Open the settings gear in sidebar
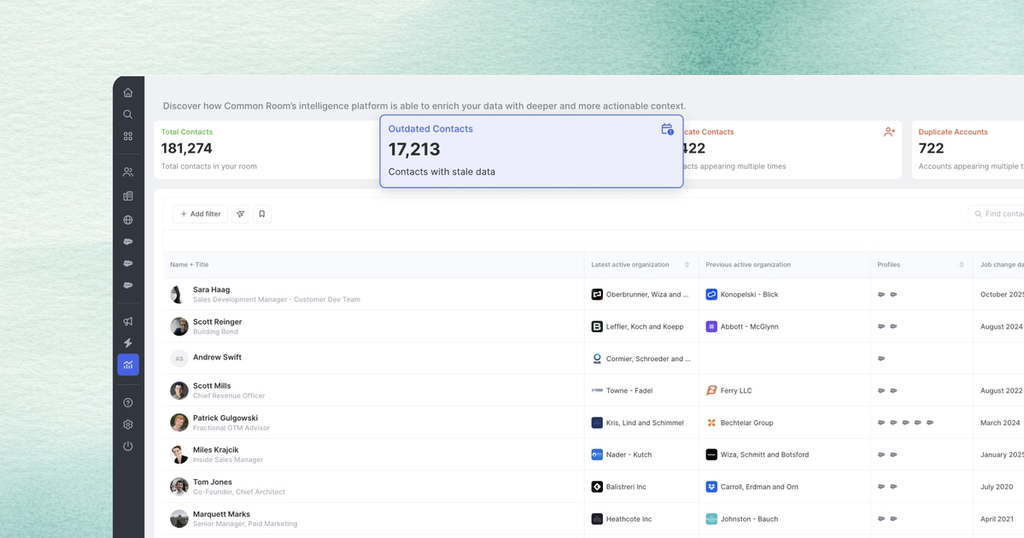The width and height of the screenshot is (1024, 538). point(128,424)
